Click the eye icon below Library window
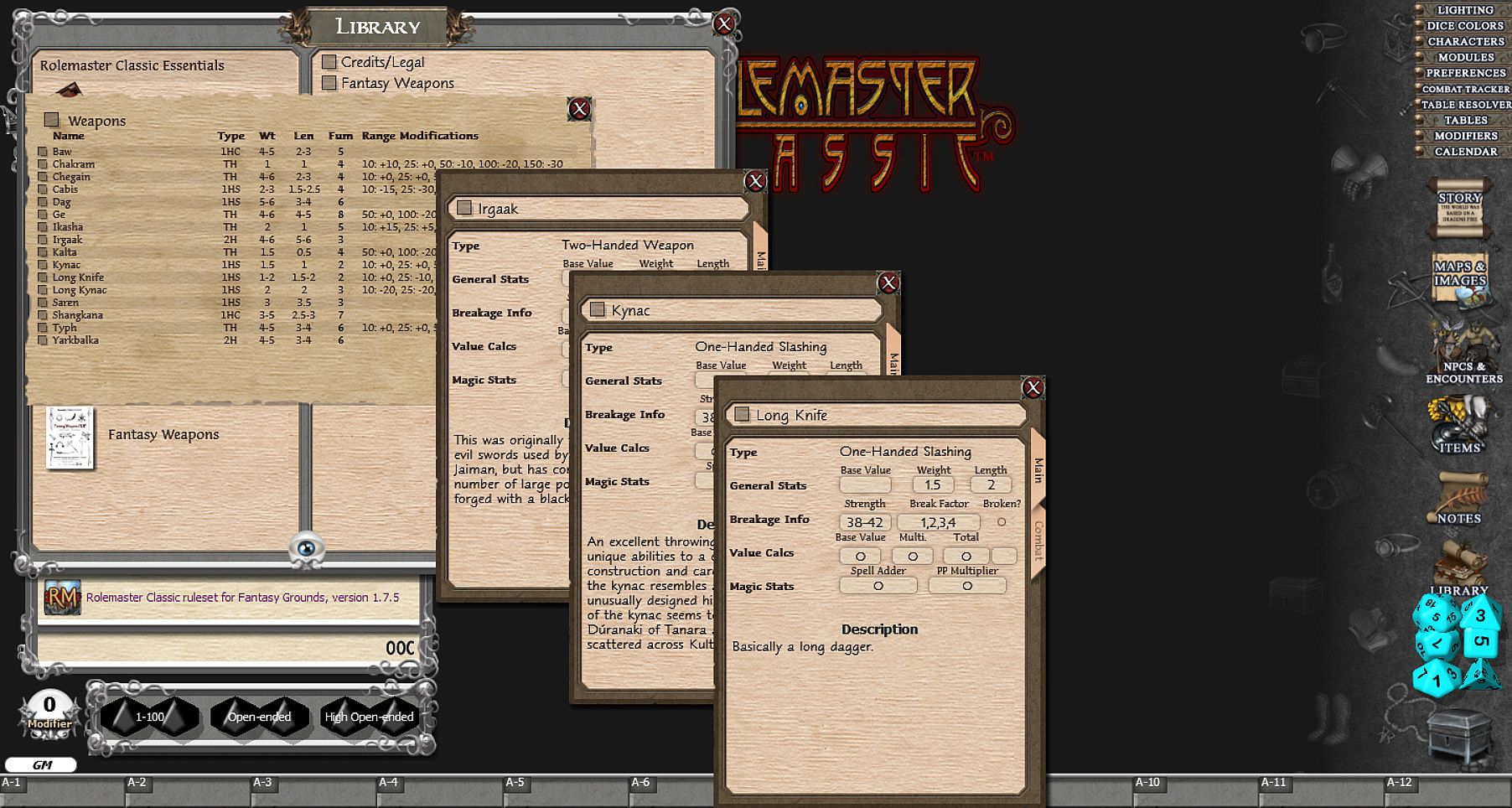Screen dimensions: 1512x808 (x=307, y=548)
